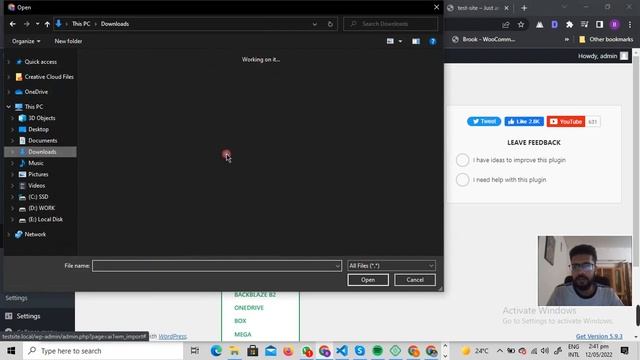The height and width of the screenshot is (360, 640).
Task: Open Firefox from taskbar
Action: tap(288, 351)
